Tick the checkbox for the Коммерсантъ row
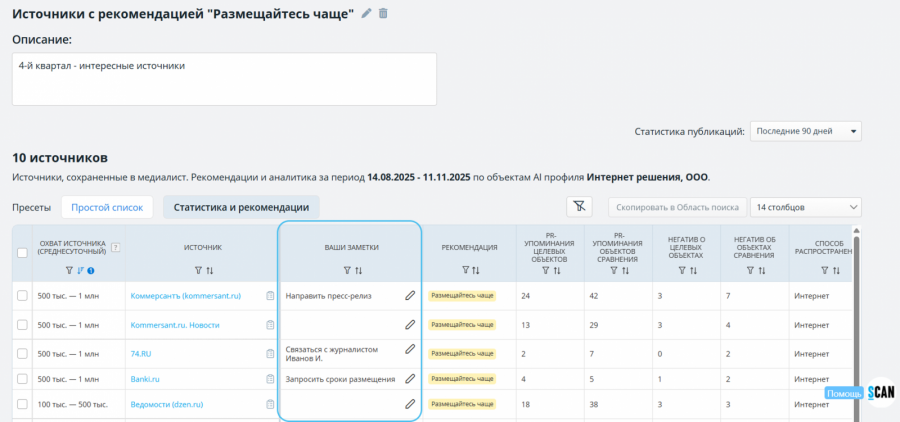Viewport: 900px width, 422px height. [23, 296]
